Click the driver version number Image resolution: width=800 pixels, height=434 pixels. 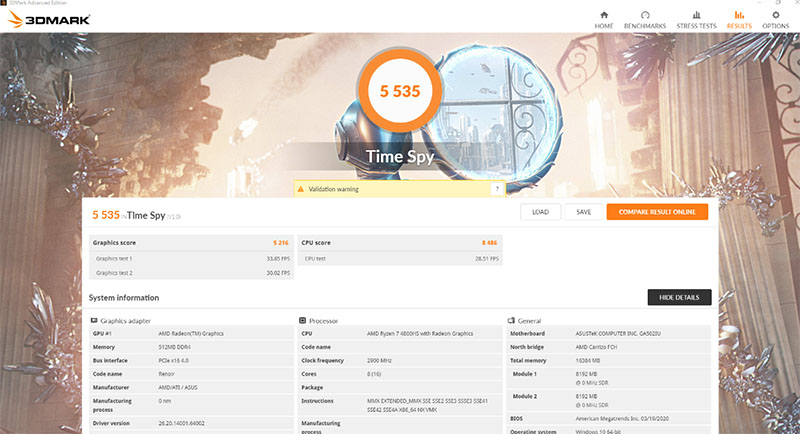pyautogui.click(x=181, y=423)
